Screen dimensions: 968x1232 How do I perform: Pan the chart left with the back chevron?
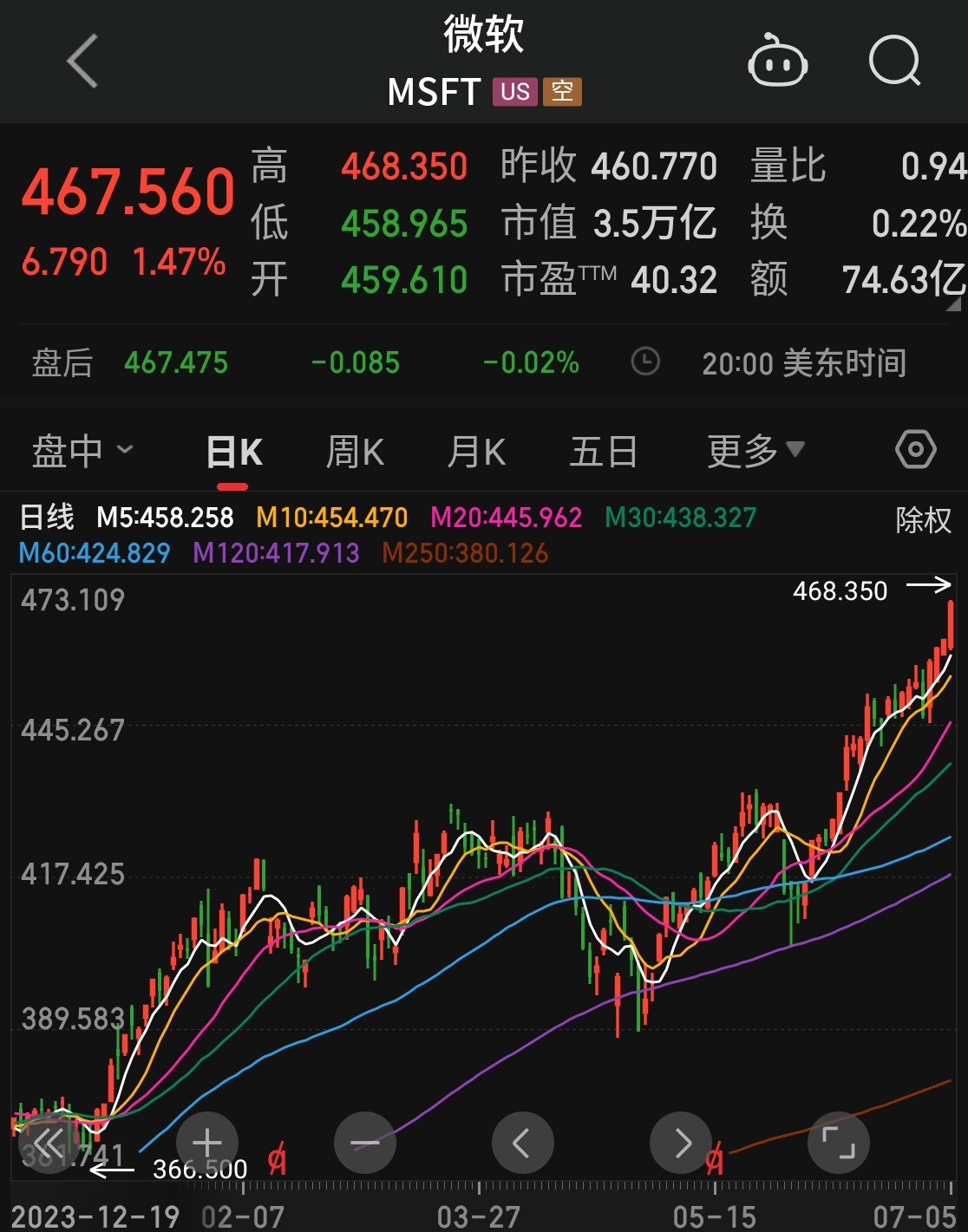pyautogui.click(x=522, y=1142)
